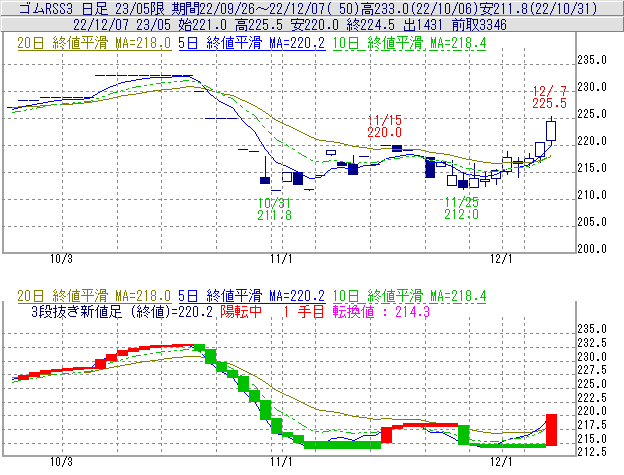Click the lower chart's 5日 終値平滑 MA=220.2 label
Image resolution: width=624 pixels, height=475 pixels.
252,296
